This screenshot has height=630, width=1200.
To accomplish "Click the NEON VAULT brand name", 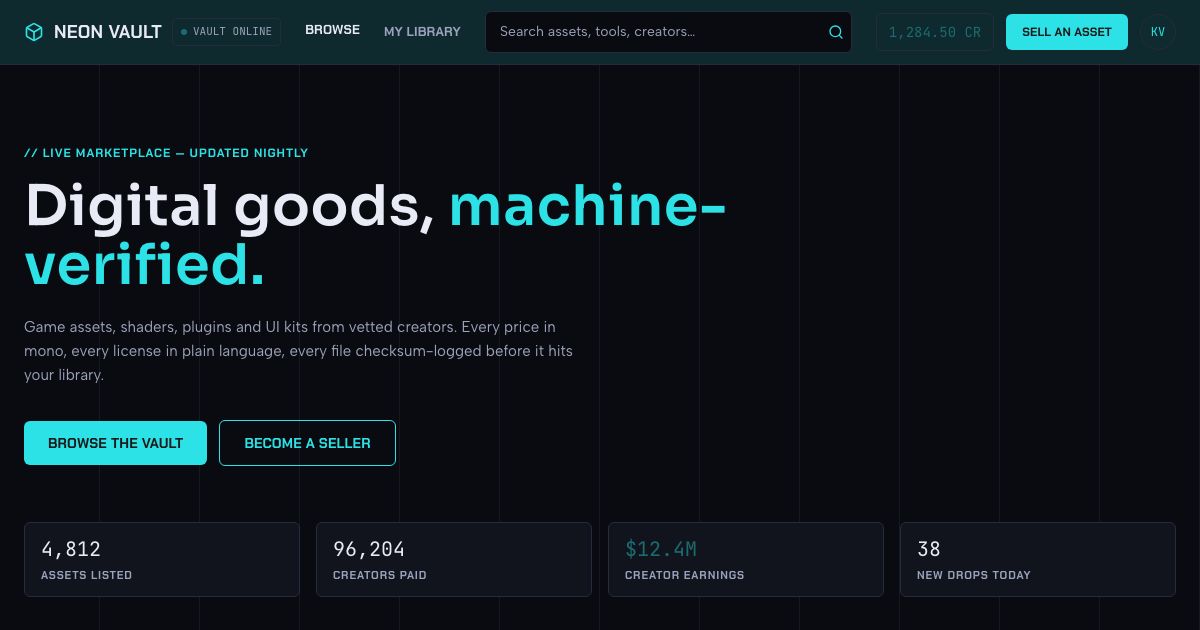I will pos(108,32).
